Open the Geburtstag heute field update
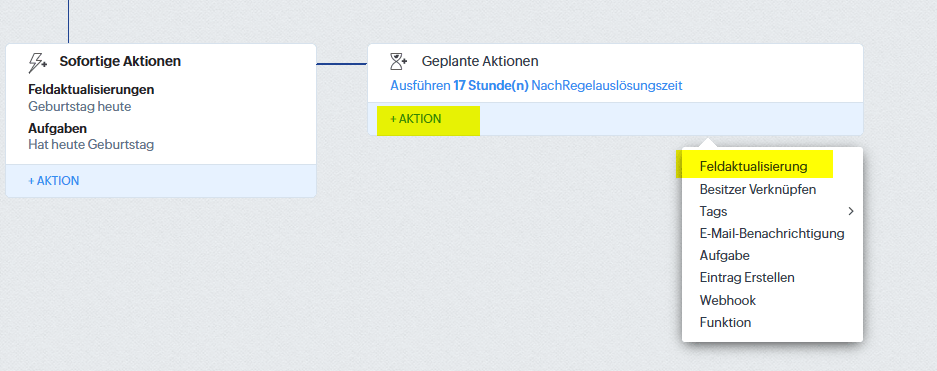The width and height of the screenshot is (937, 371). (x=79, y=107)
